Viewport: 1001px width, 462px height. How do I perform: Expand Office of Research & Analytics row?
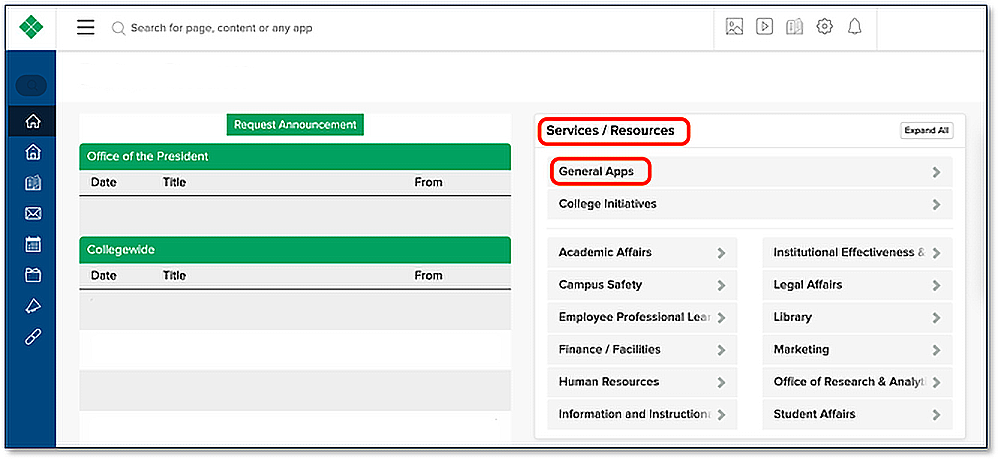pos(857,382)
